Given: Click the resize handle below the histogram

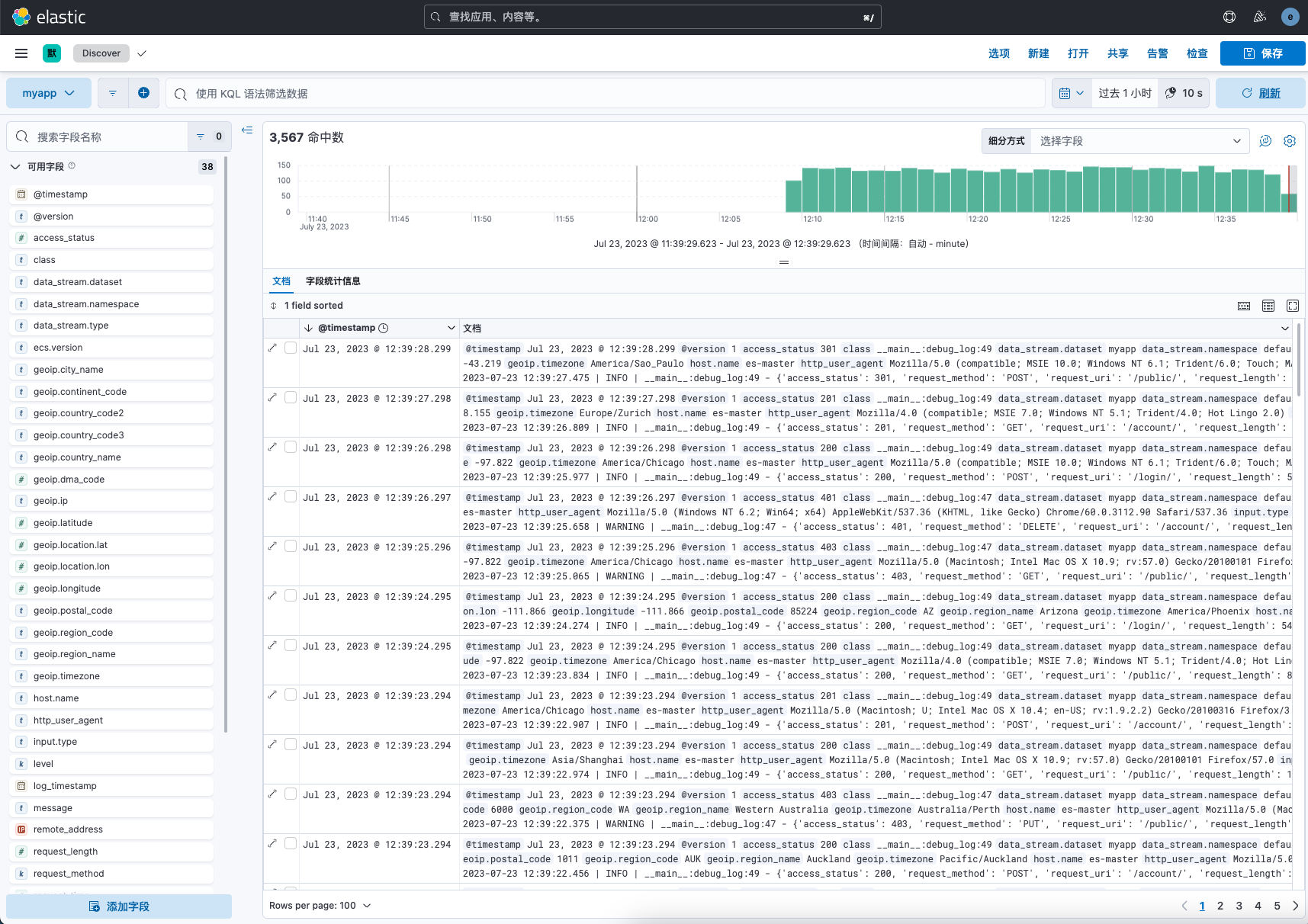Looking at the screenshot, I should coord(783,262).
